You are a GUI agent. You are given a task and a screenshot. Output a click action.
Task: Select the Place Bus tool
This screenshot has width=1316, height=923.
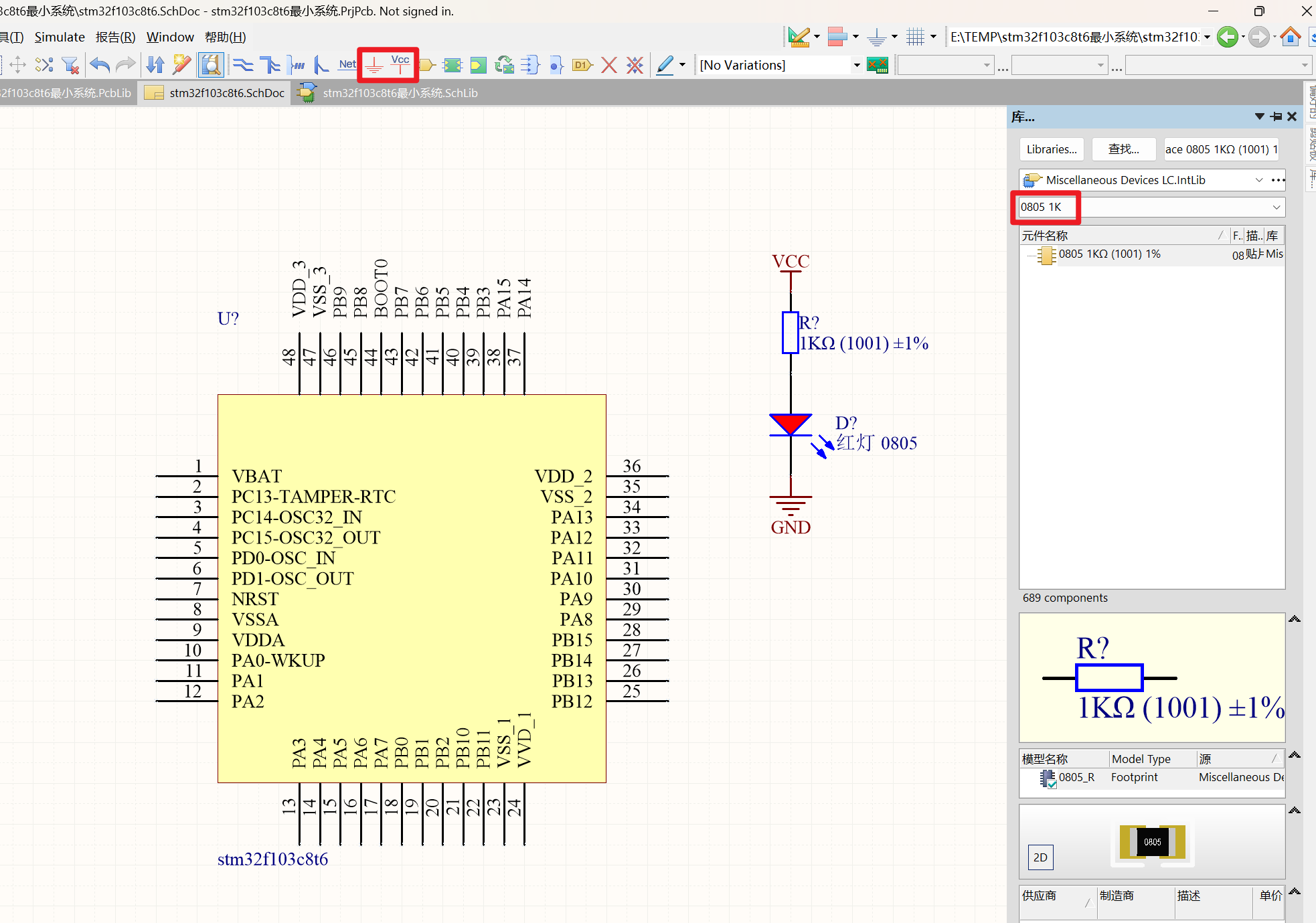[x=270, y=65]
